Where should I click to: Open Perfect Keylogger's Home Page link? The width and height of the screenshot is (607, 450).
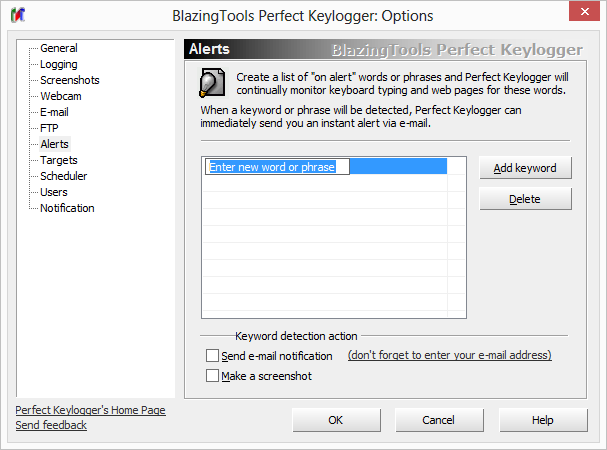[x=91, y=410]
